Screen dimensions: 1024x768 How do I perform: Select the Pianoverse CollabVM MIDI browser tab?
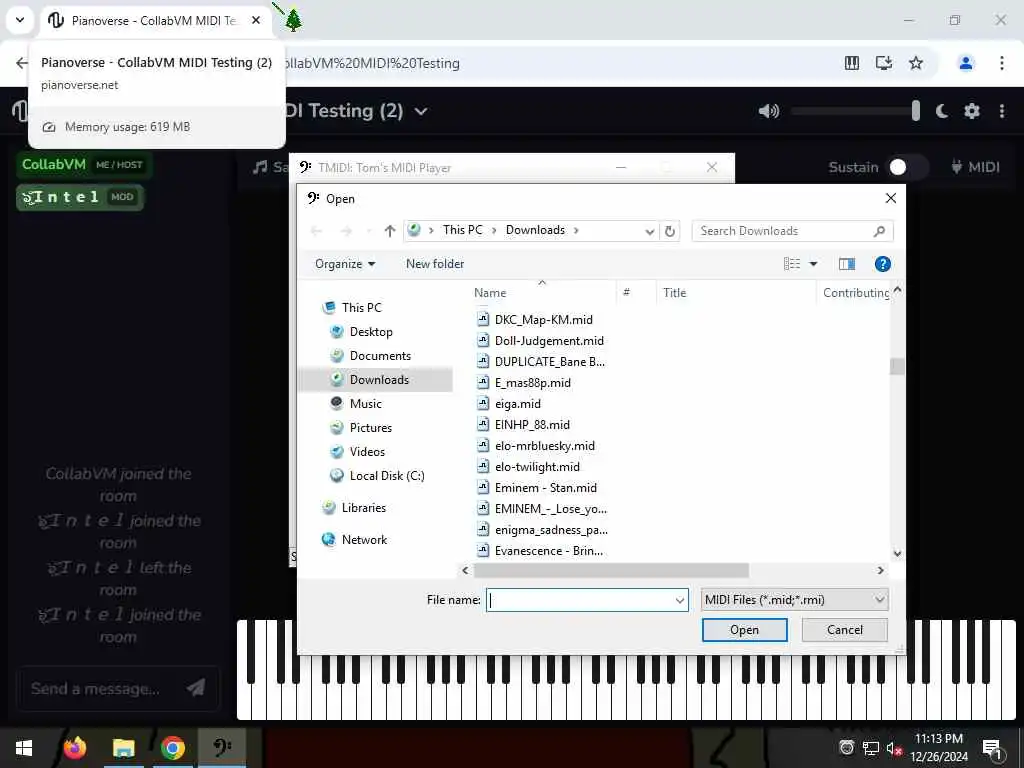pos(155,21)
